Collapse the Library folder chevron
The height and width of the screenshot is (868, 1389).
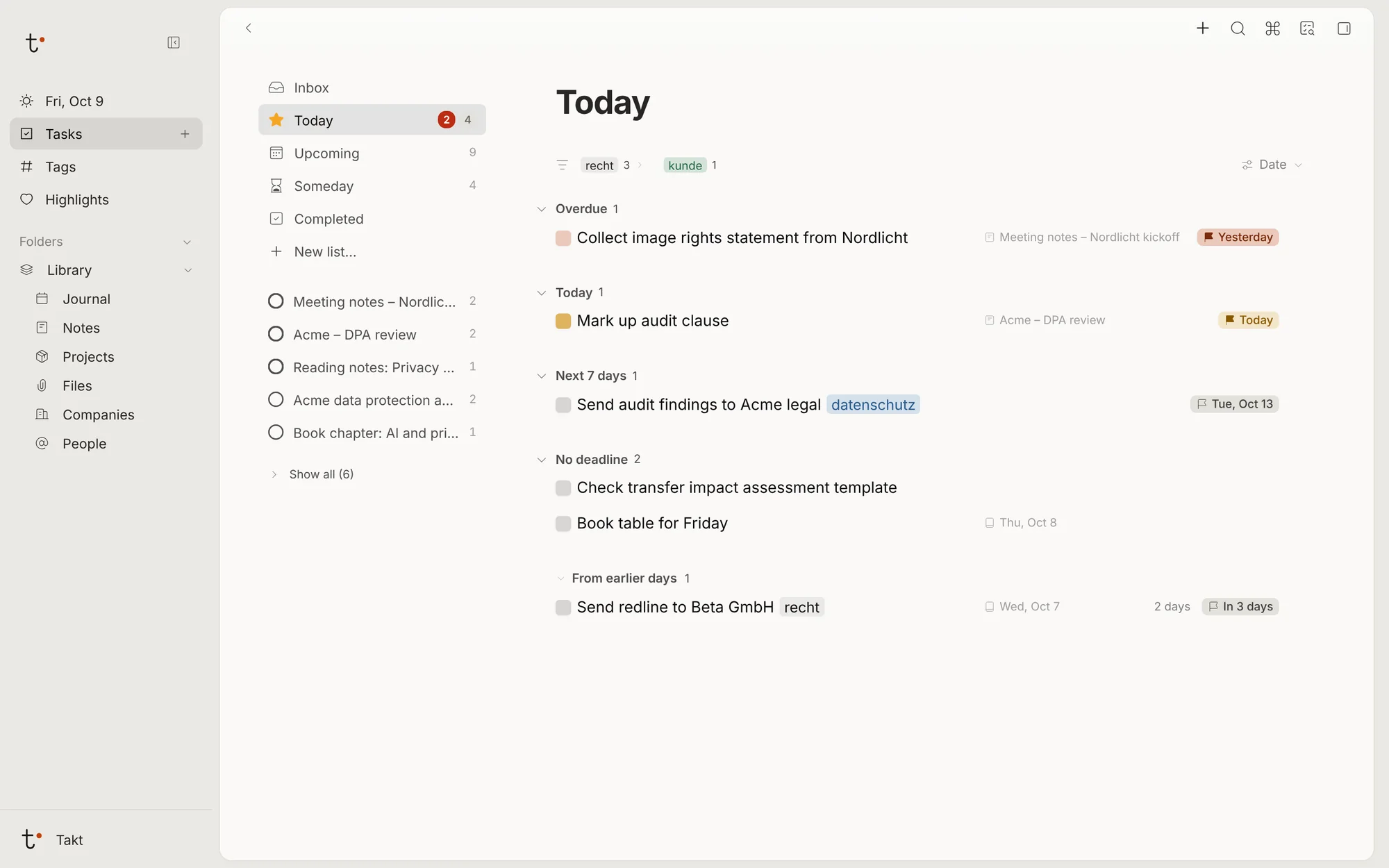click(188, 270)
